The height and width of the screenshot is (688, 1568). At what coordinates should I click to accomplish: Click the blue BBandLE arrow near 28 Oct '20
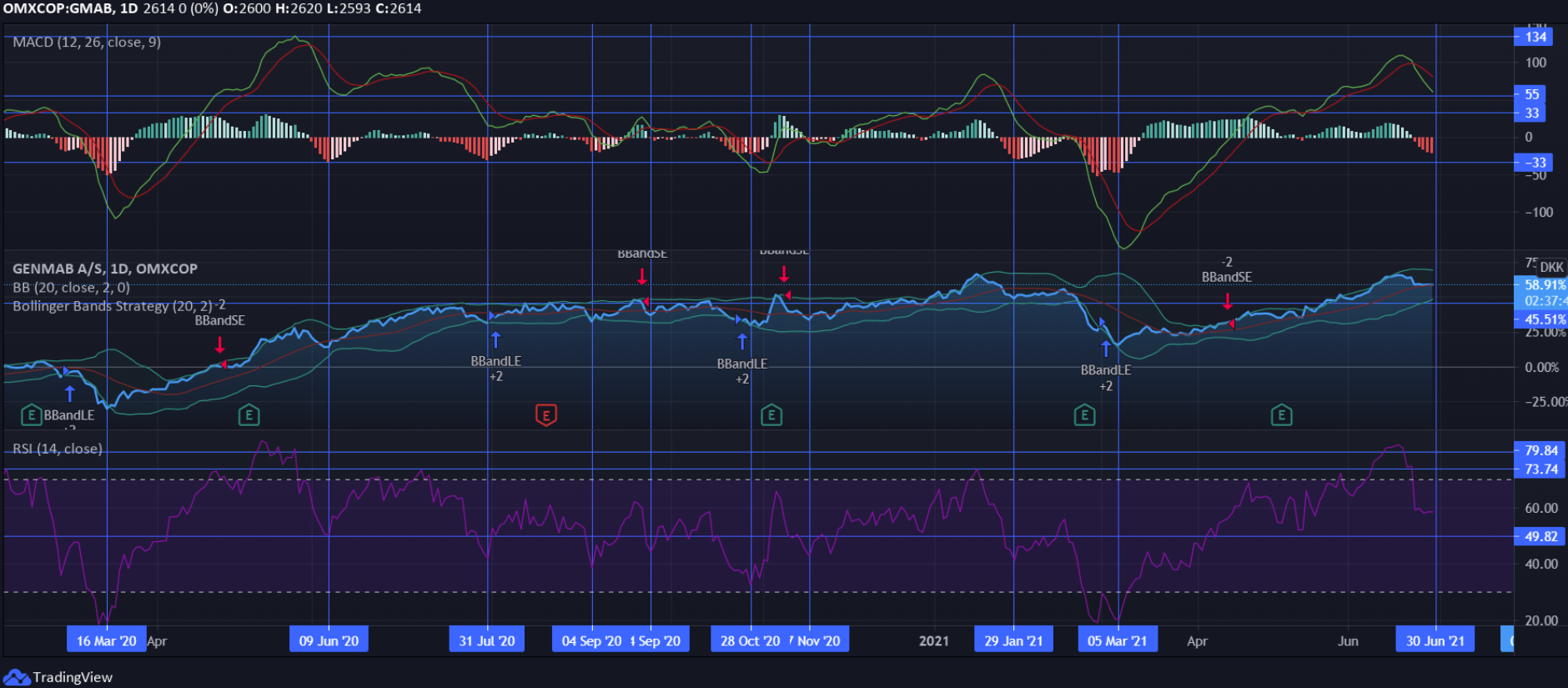pos(742,341)
